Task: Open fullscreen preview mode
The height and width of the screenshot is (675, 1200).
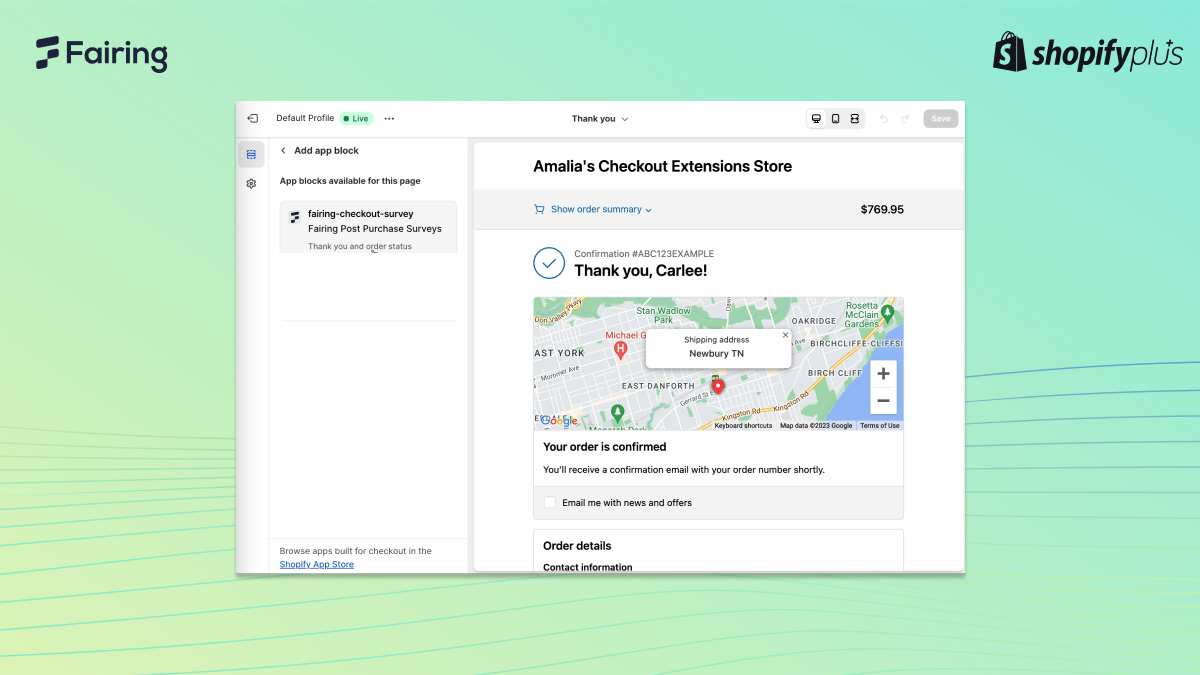Action: 855,118
